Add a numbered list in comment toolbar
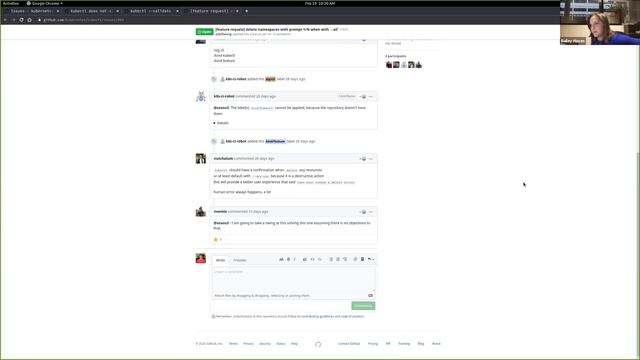This screenshot has height=360, width=640. pyautogui.click(x=338, y=260)
